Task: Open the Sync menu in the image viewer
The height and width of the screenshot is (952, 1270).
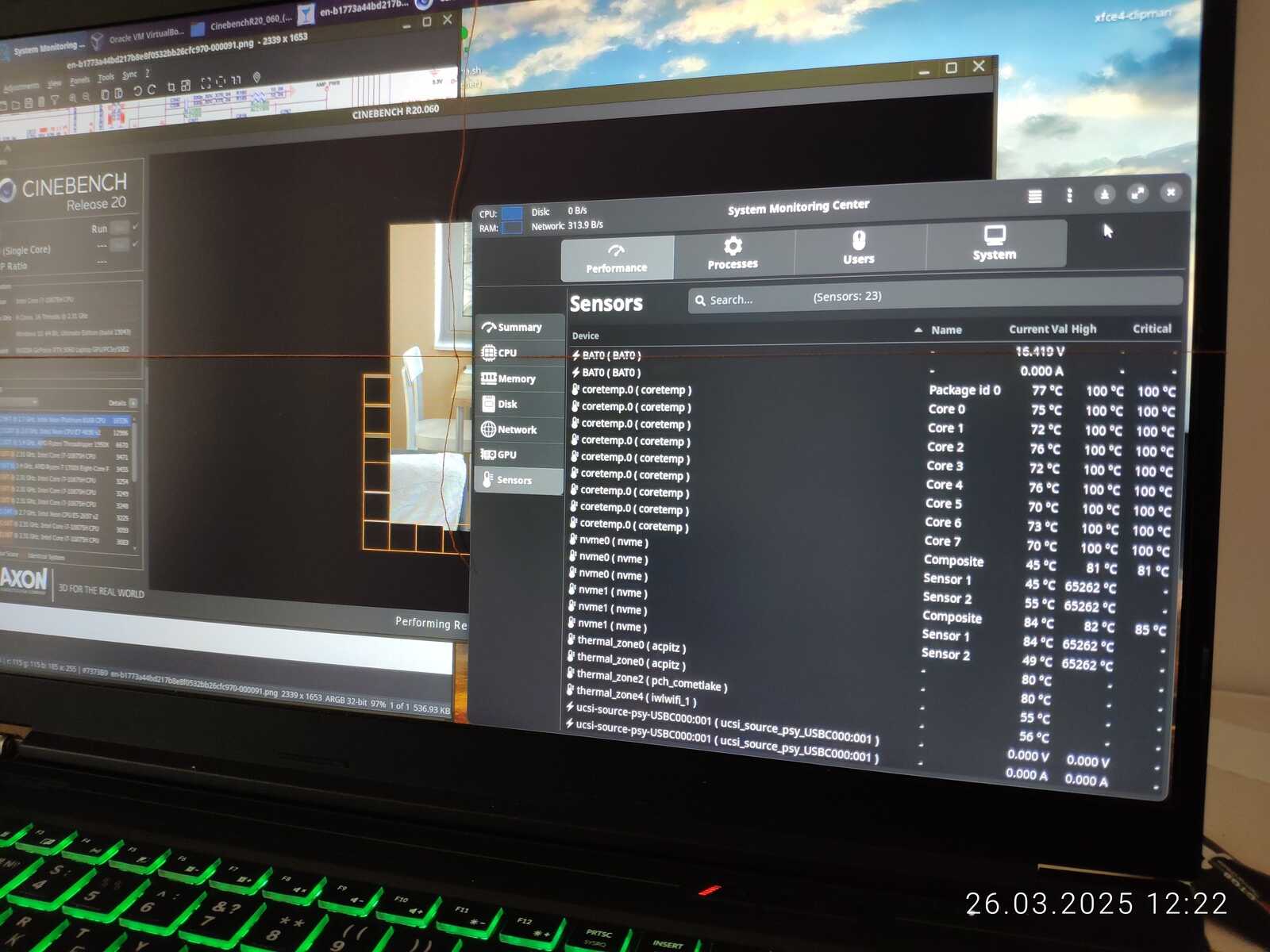Action: pyautogui.click(x=129, y=75)
